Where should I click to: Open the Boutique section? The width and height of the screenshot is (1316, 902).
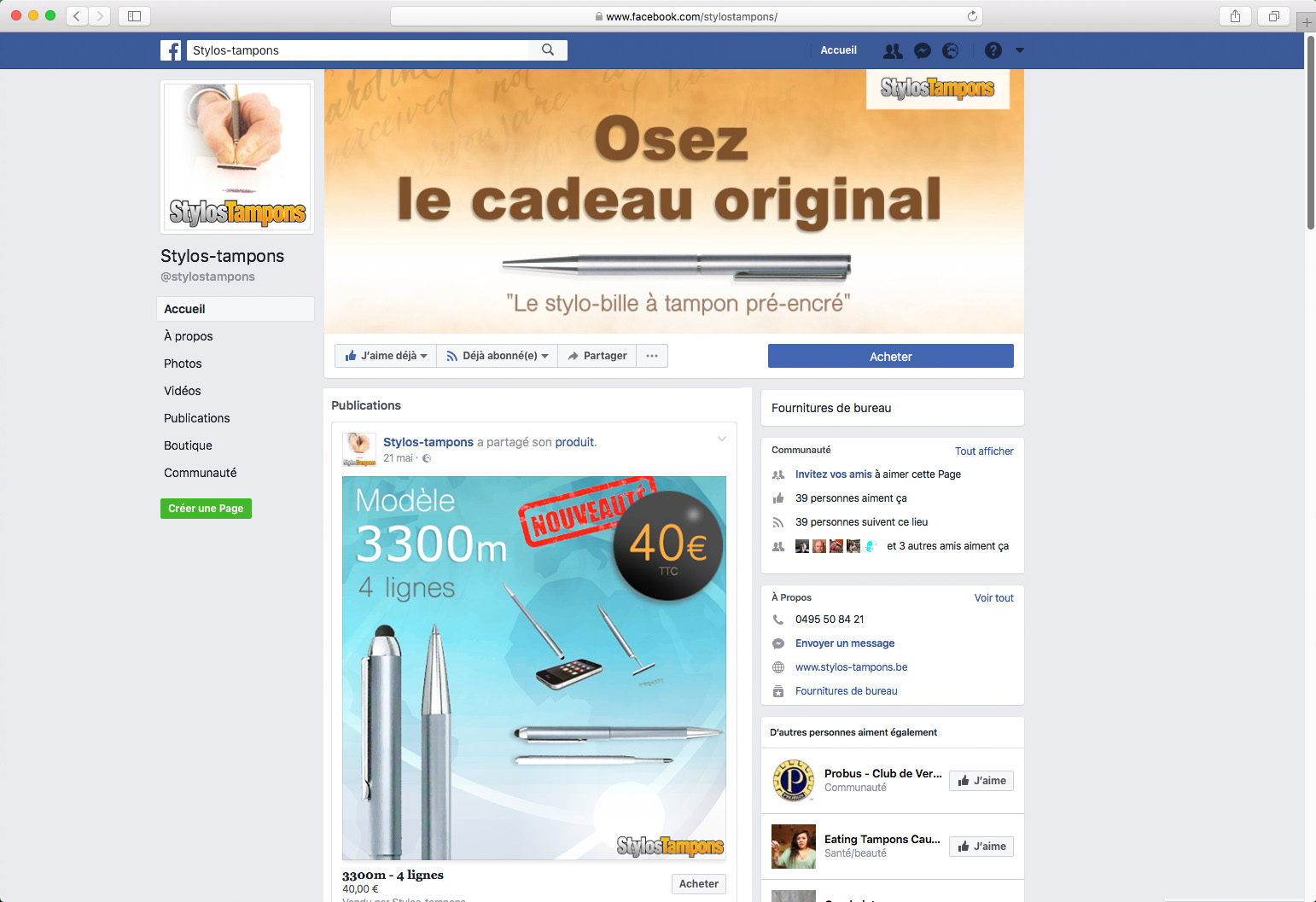[x=188, y=445]
